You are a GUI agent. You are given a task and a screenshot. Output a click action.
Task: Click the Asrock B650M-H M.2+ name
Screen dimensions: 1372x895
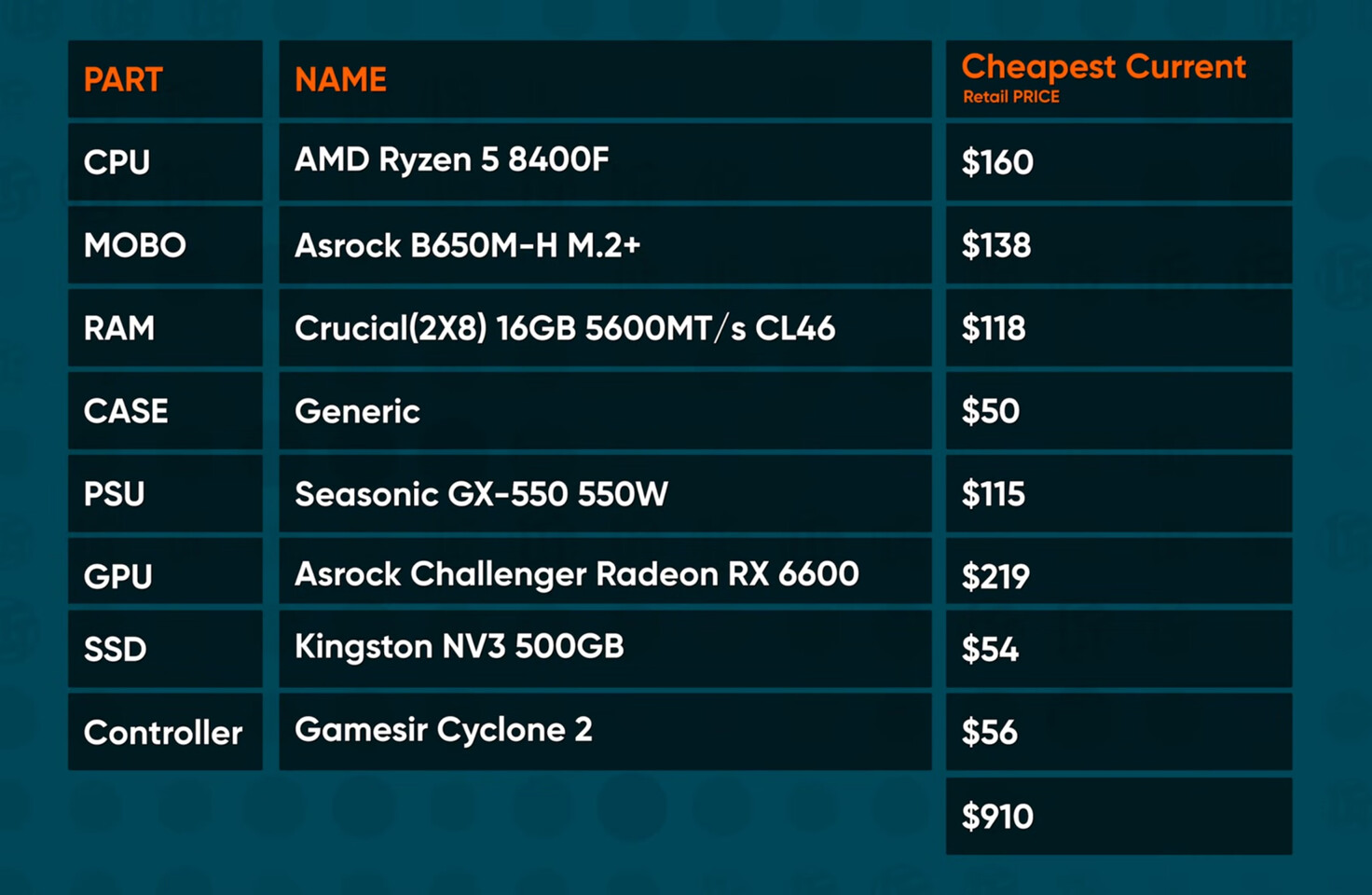click(x=467, y=246)
